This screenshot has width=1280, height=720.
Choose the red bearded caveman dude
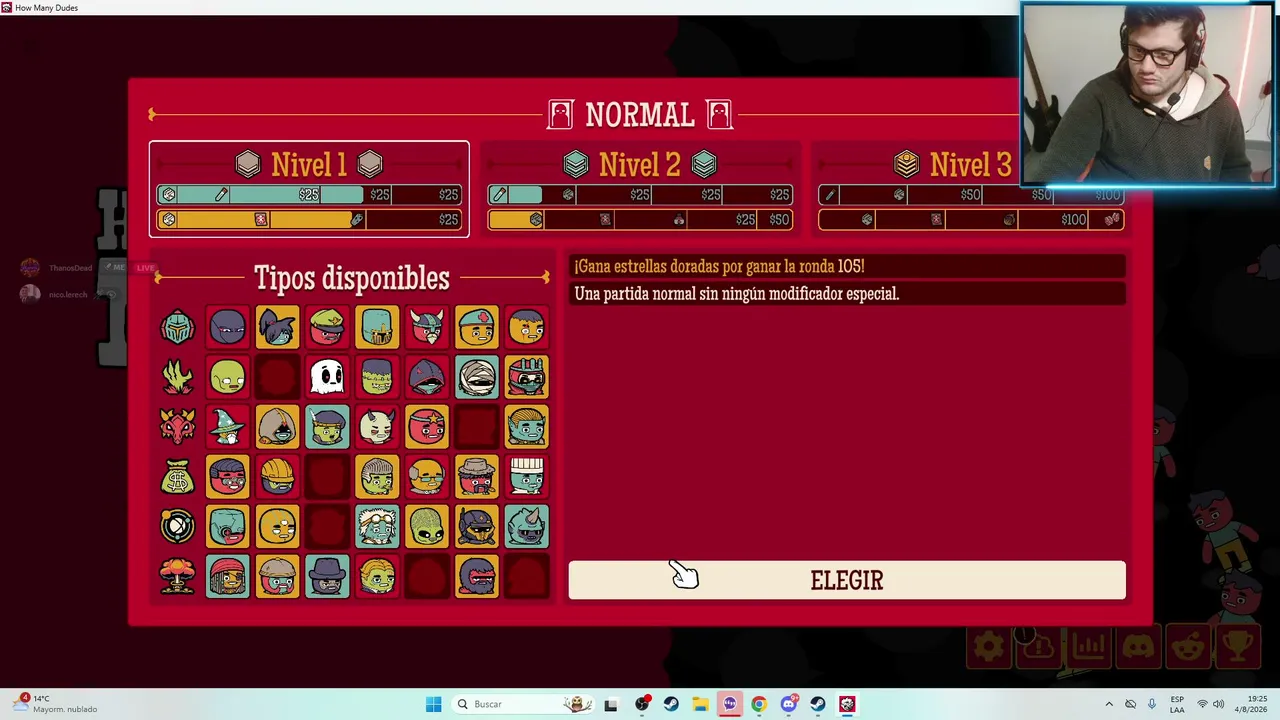coord(477,577)
